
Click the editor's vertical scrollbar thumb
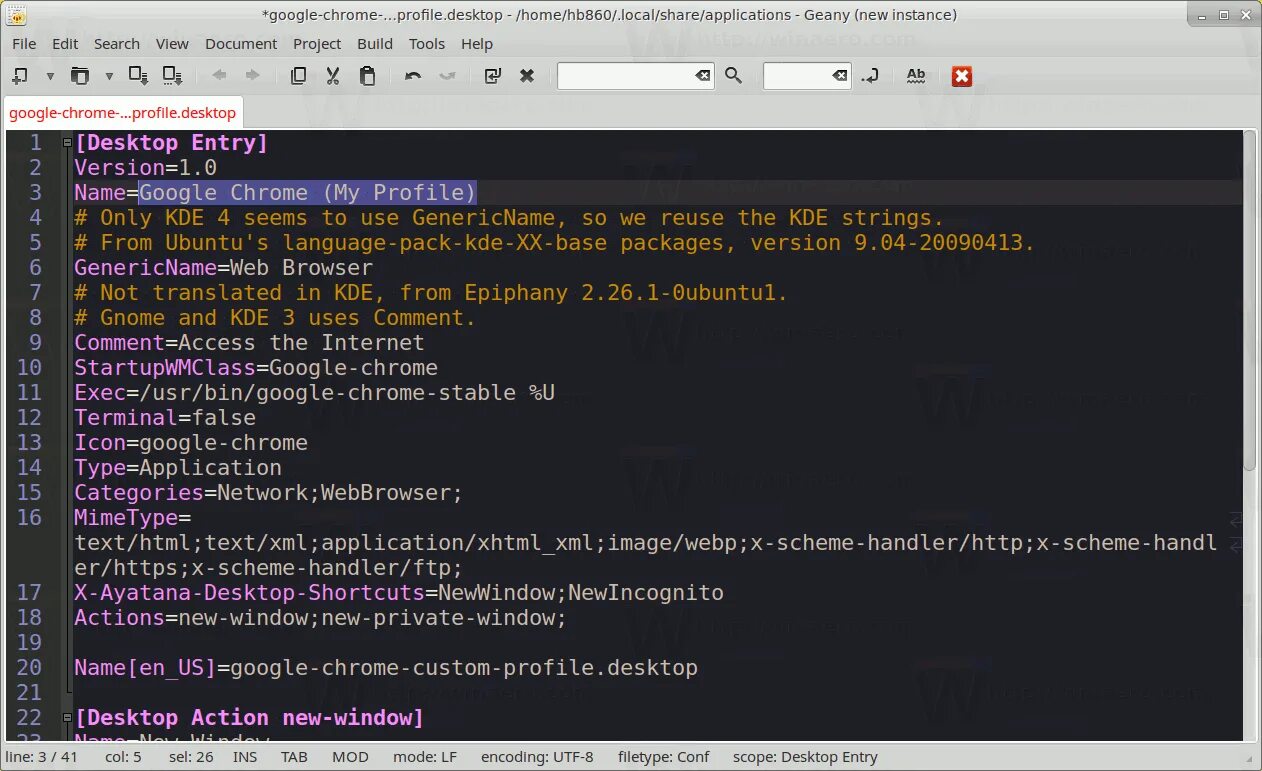(x=1250, y=301)
